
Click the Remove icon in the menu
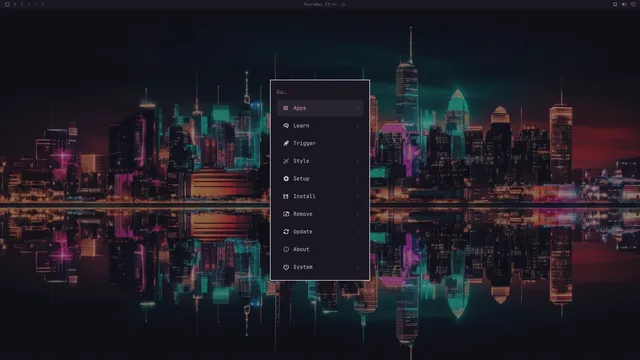(286, 214)
